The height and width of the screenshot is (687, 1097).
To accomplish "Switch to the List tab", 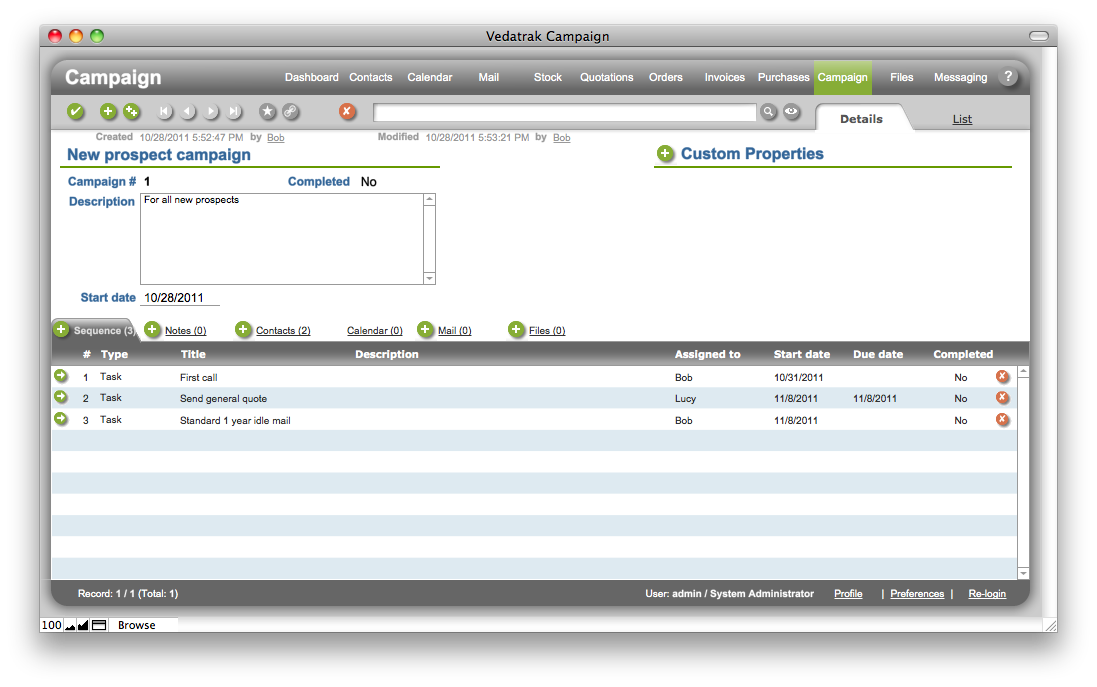I will [962, 119].
